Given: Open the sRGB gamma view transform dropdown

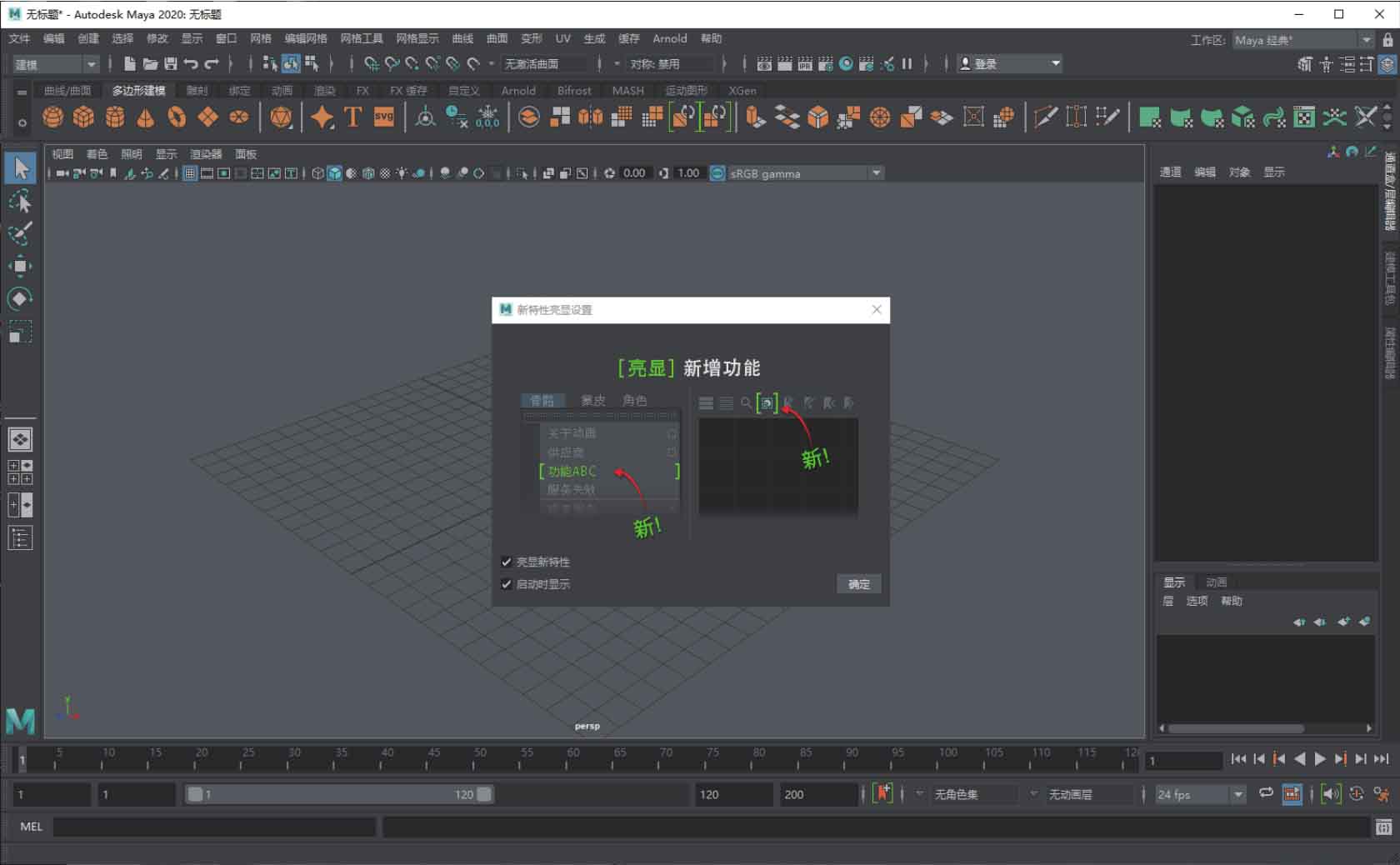Looking at the screenshot, I should click(x=805, y=173).
